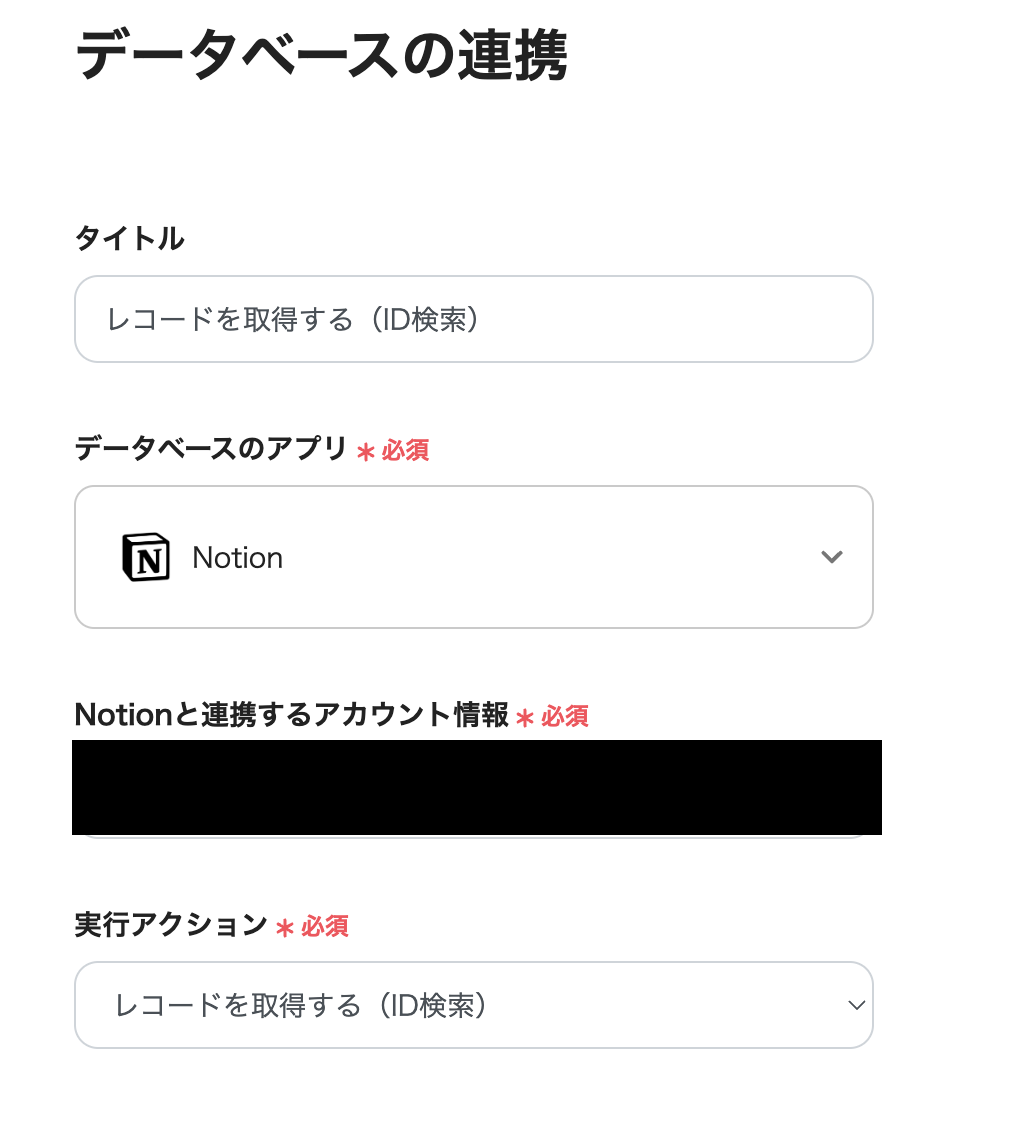The image size is (1018, 1142).
Task: Click 必須 text beside データベースのアプリ
Action: pyautogui.click(x=405, y=450)
